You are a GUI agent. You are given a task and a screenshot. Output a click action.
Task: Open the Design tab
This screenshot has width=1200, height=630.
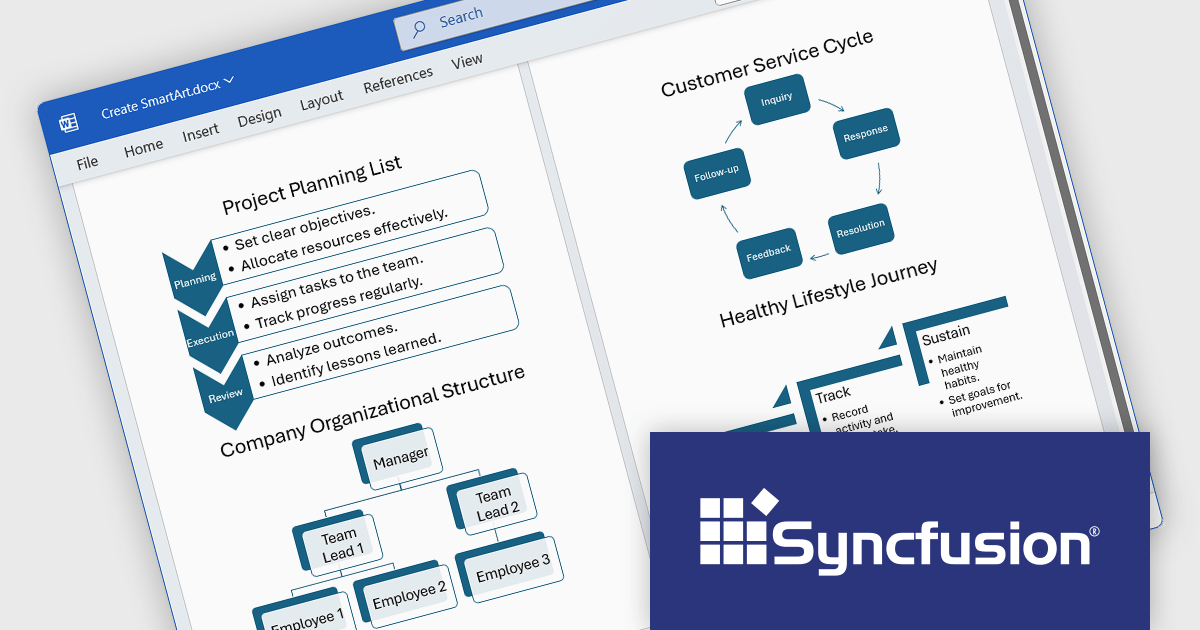click(259, 117)
